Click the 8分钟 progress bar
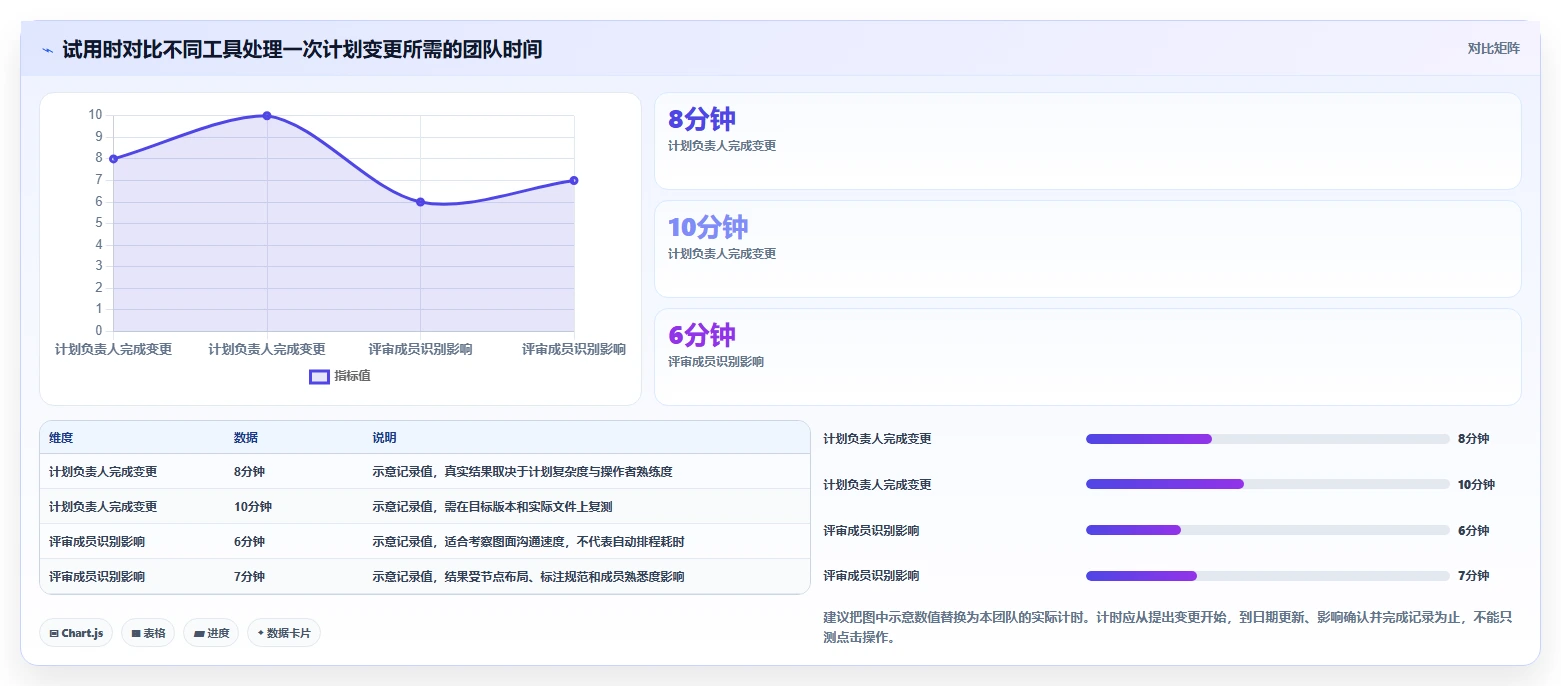The height and width of the screenshot is (686, 1561). pyautogui.click(x=1267, y=439)
